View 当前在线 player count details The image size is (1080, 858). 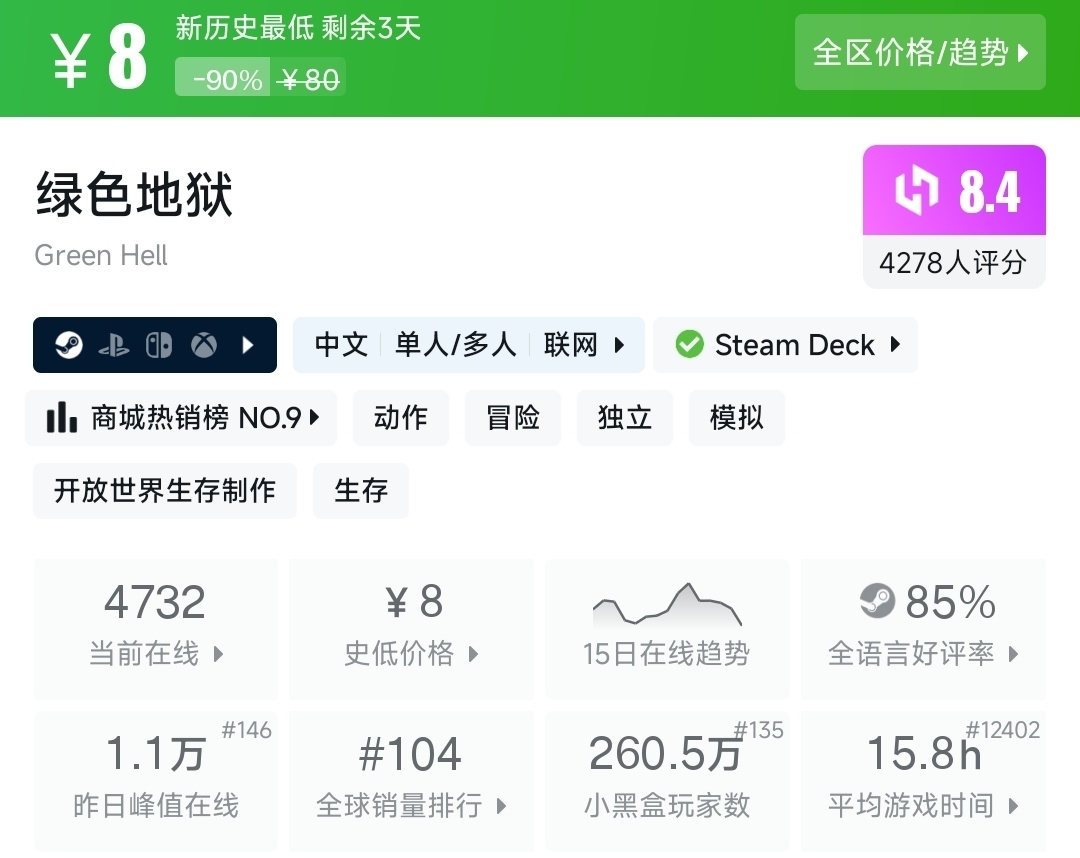coord(156,628)
